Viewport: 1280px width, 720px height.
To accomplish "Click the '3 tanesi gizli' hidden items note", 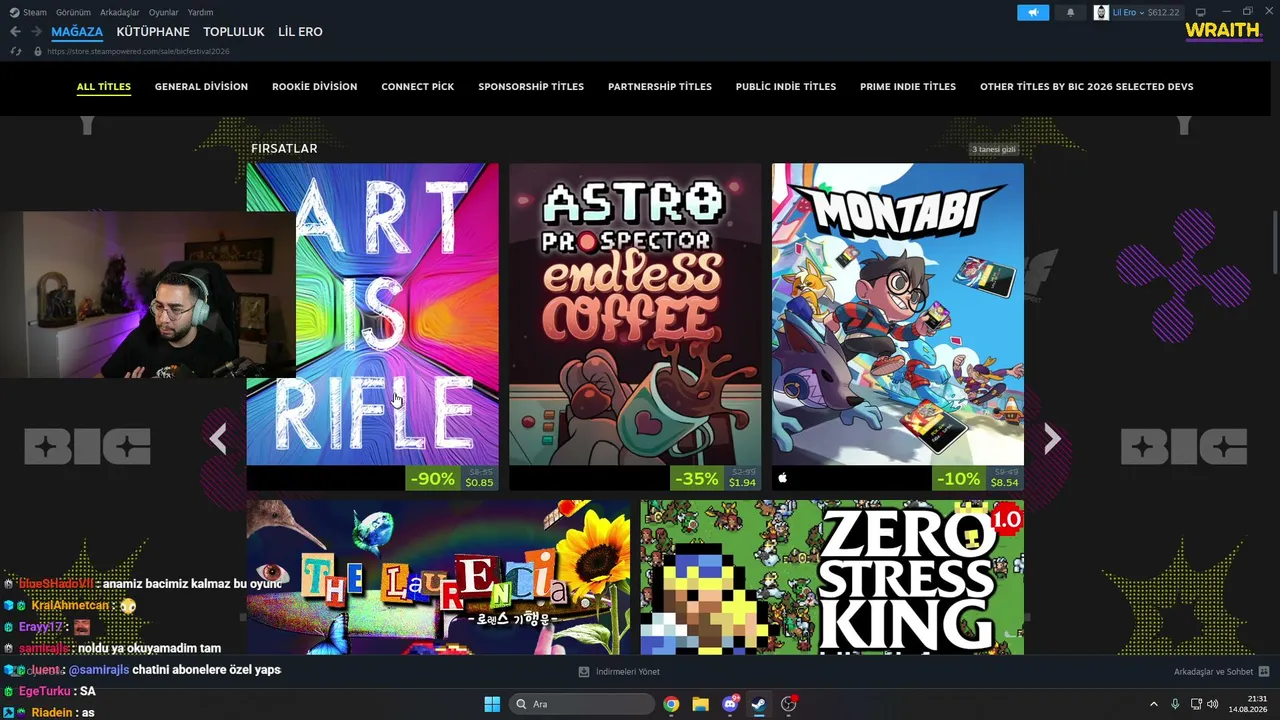I will point(994,149).
